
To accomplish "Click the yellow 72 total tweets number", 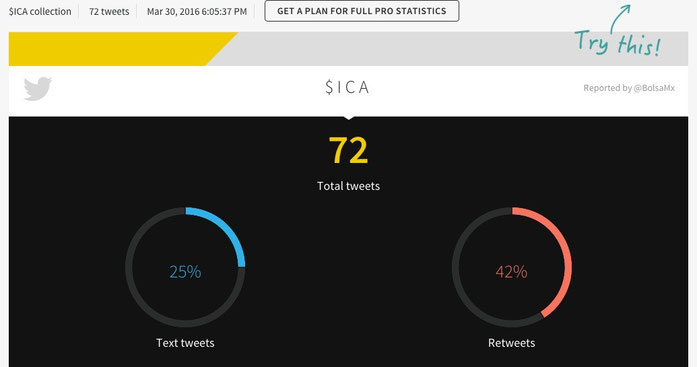I will coord(348,150).
